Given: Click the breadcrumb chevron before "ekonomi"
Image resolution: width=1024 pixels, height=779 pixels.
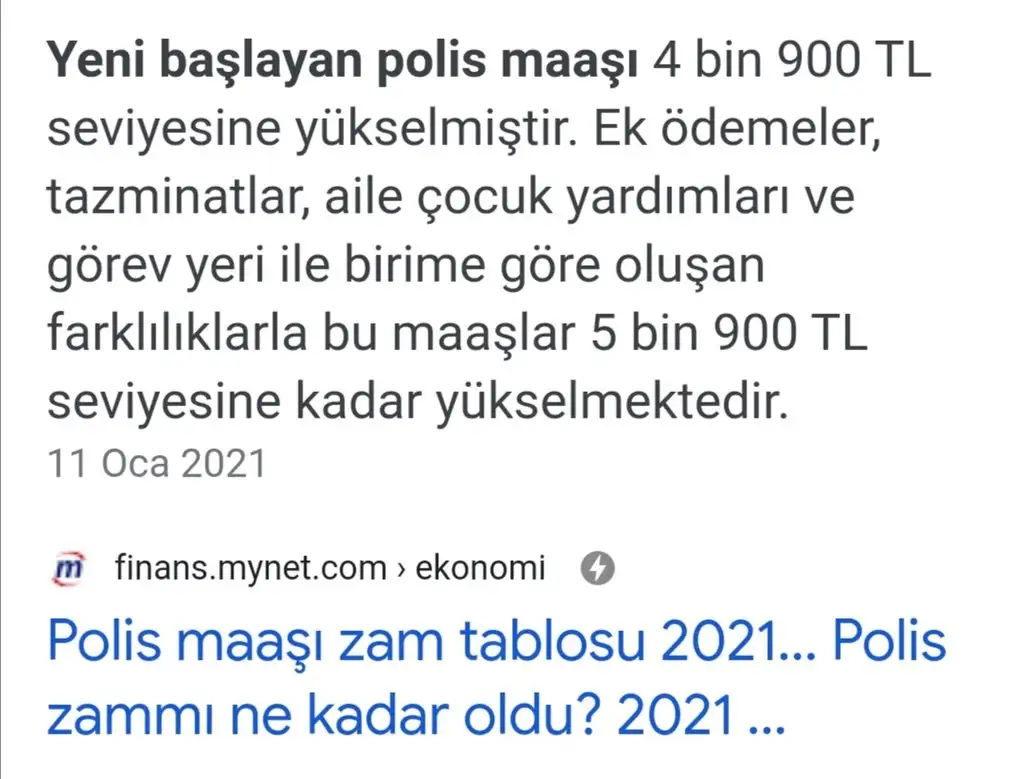Looking at the screenshot, I should [x=400, y=570].
